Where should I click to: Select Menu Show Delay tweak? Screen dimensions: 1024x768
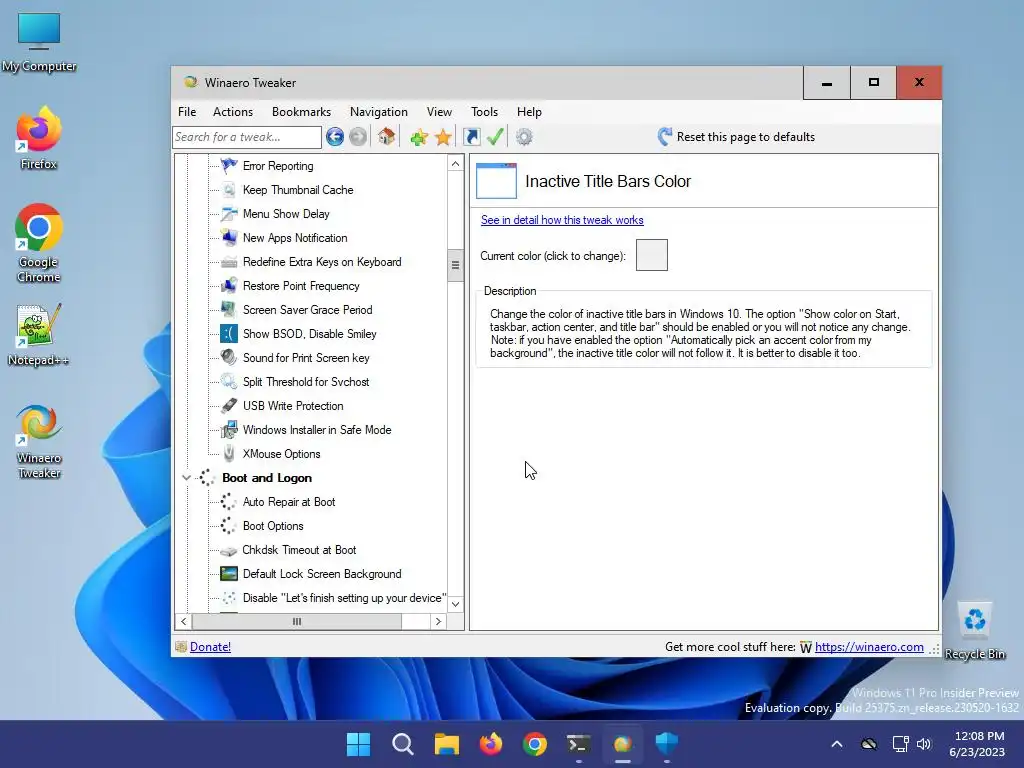click(x=286, y=214)
